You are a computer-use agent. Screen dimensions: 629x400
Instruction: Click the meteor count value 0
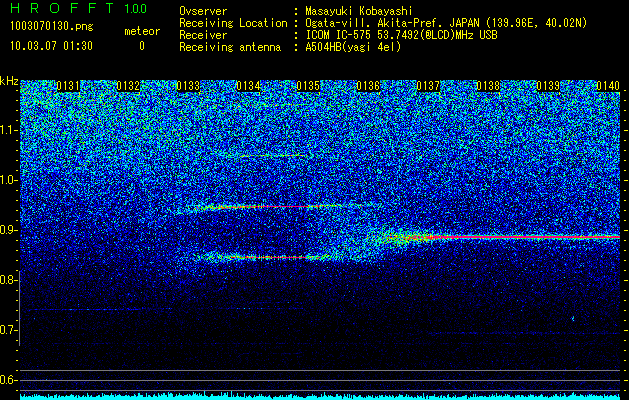(x=142, y=46)
